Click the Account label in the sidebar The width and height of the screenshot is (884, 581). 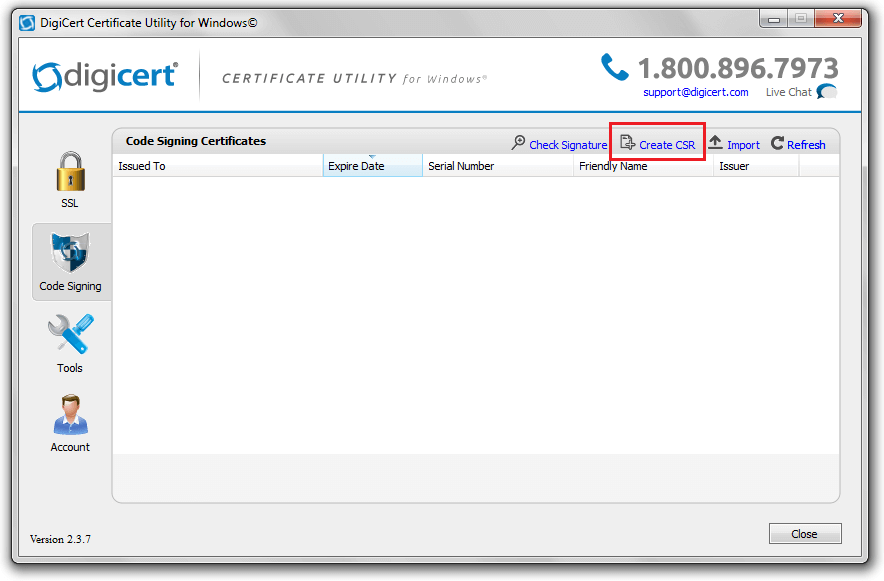[x=70, y=447]
